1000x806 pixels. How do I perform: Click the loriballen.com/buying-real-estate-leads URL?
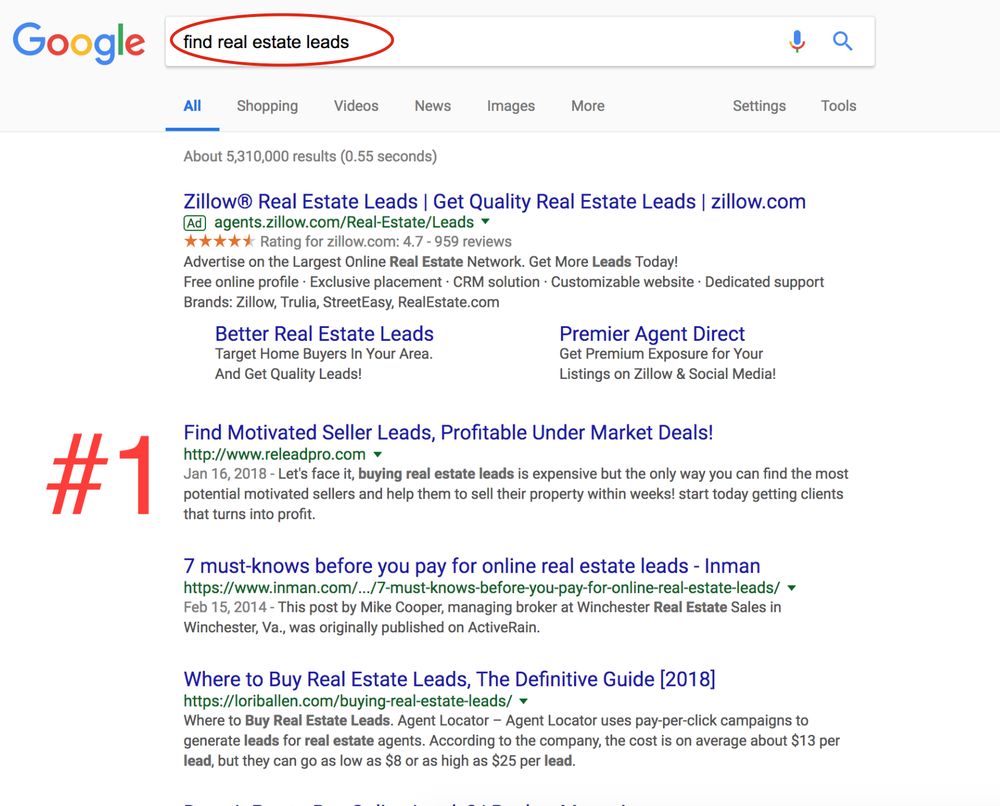point(348,701)
